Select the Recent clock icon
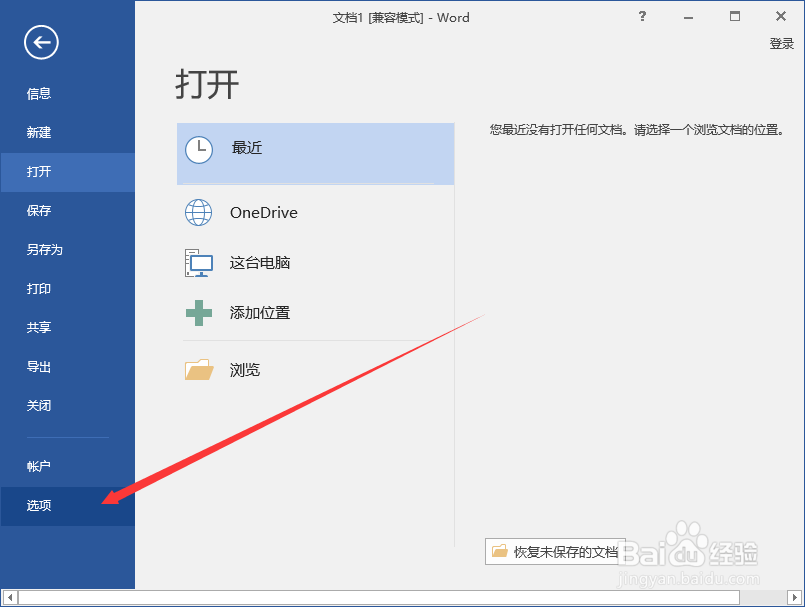Image resolution: width=805 pixels, height=607 pixels. click(x=199, y=150)
